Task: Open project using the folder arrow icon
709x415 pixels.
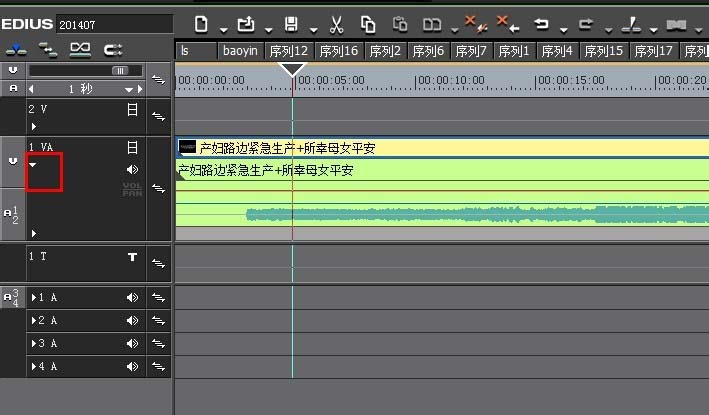Action: 246,24
